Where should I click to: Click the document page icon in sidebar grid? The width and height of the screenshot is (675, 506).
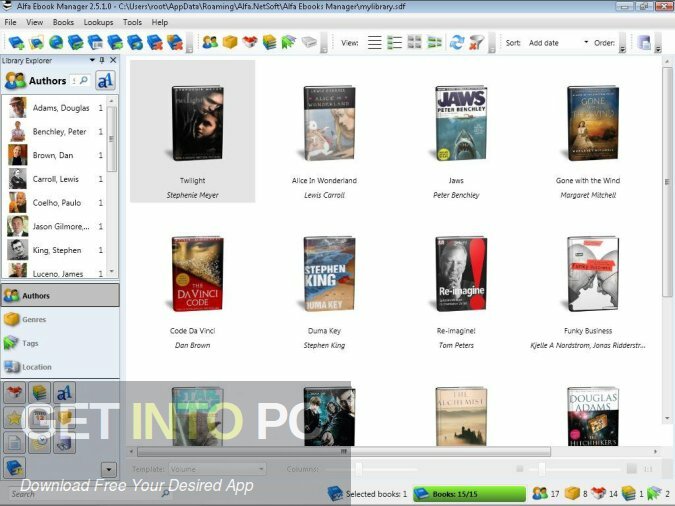pyautogui.click(x=15, y=443)
